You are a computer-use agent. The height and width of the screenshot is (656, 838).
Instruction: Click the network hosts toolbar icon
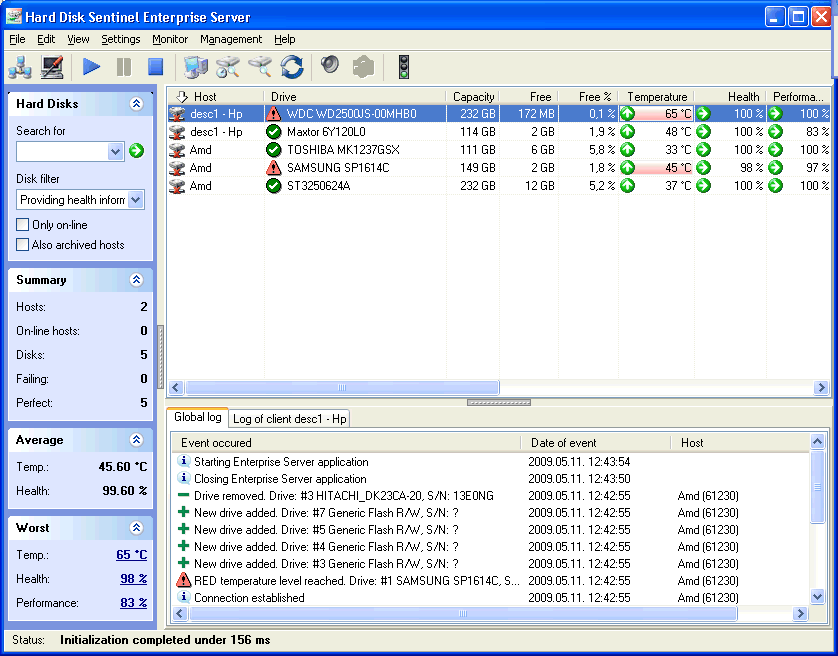[x=20, y=67]
